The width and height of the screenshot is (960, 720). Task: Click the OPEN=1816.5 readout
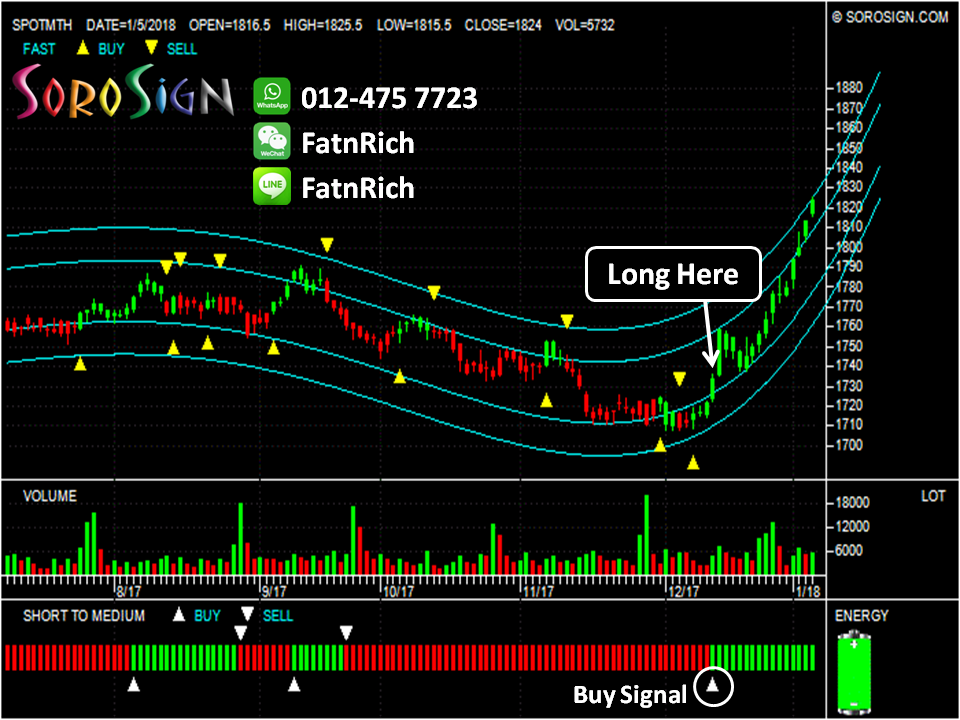coord(230,25)
